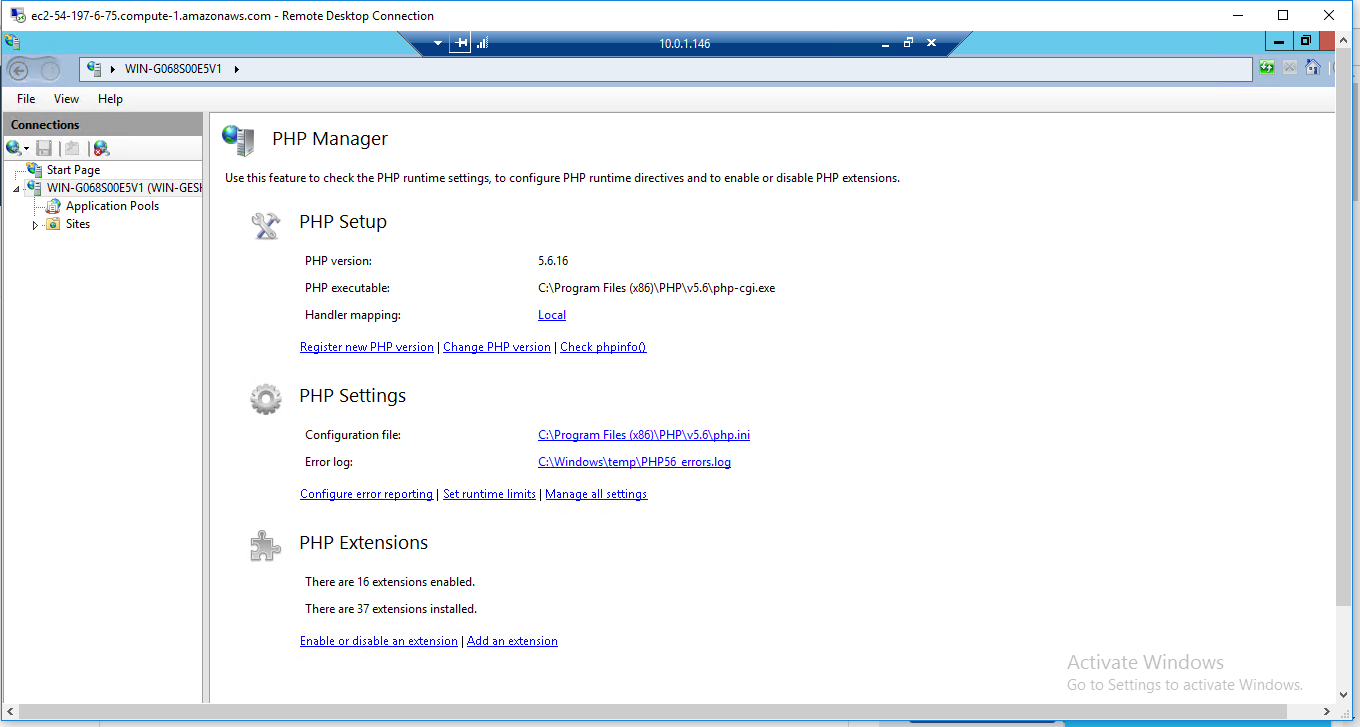Open the Check phpinfo() link
Screen dimensions: 1360x727
pos(603,347)
